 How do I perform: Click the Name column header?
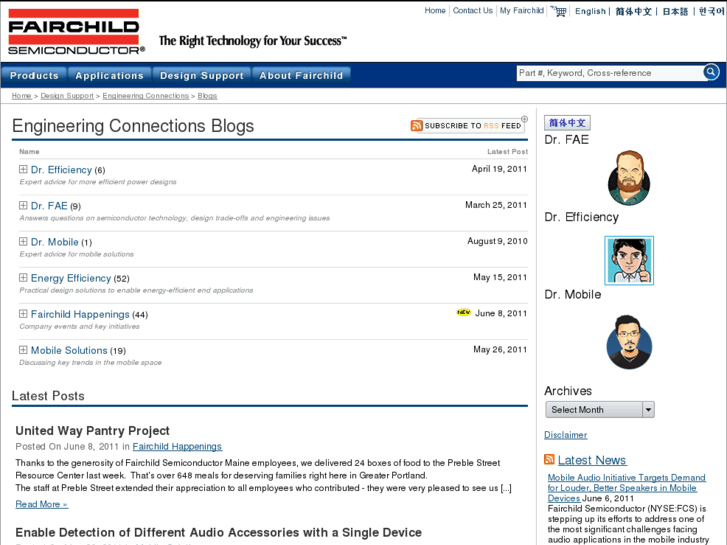tap(29, 152)
